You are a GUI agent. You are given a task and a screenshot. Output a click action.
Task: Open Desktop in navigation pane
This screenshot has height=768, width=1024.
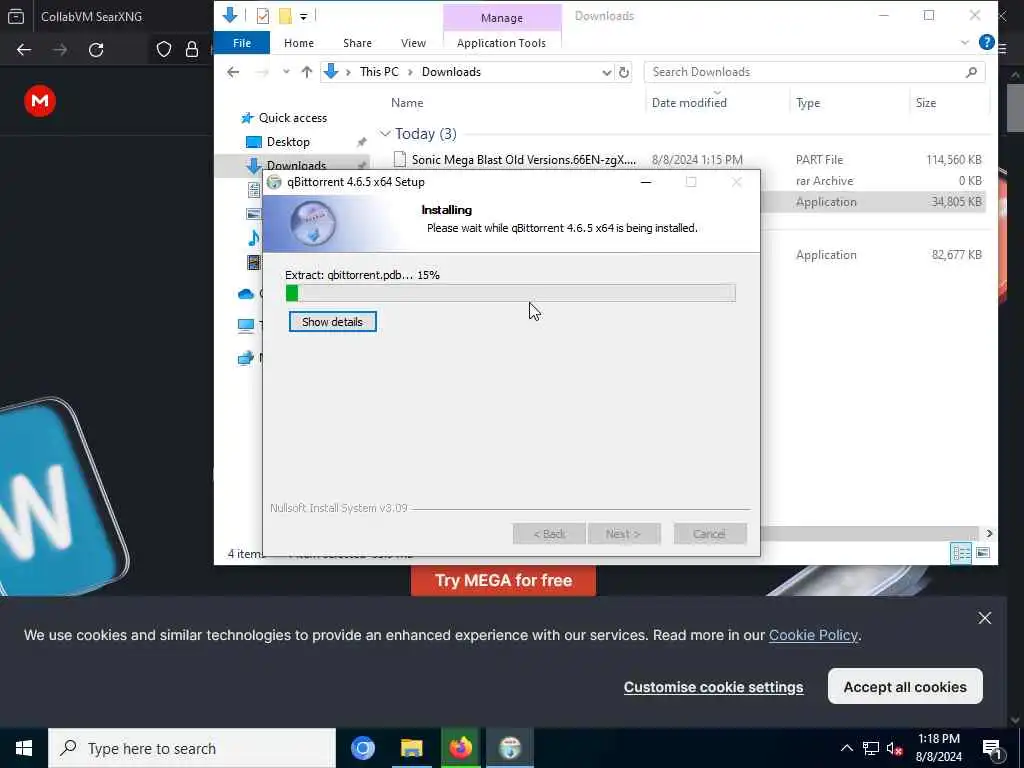coord(288,142)
